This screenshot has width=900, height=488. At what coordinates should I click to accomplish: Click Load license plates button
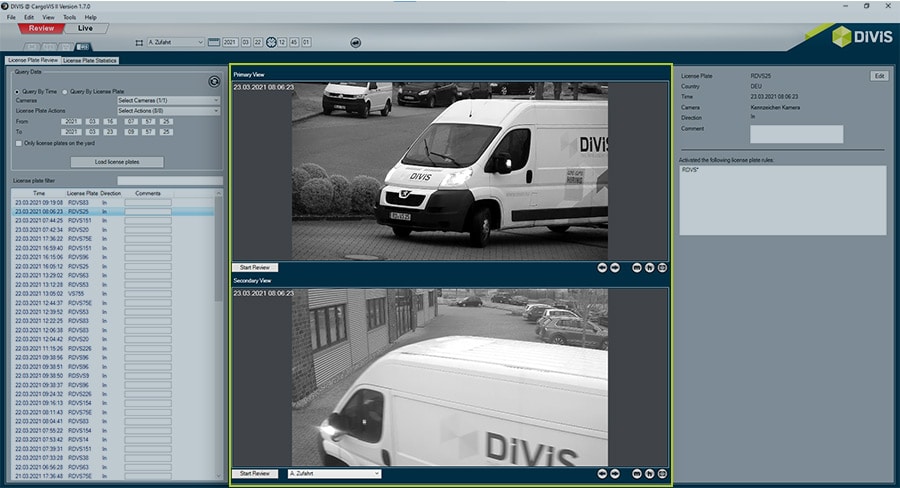pos(117,162)
